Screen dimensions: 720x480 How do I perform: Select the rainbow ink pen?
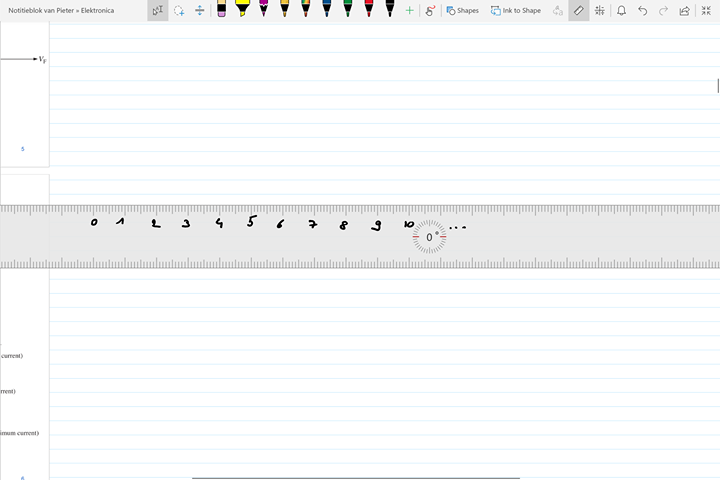tap(306, 9)
